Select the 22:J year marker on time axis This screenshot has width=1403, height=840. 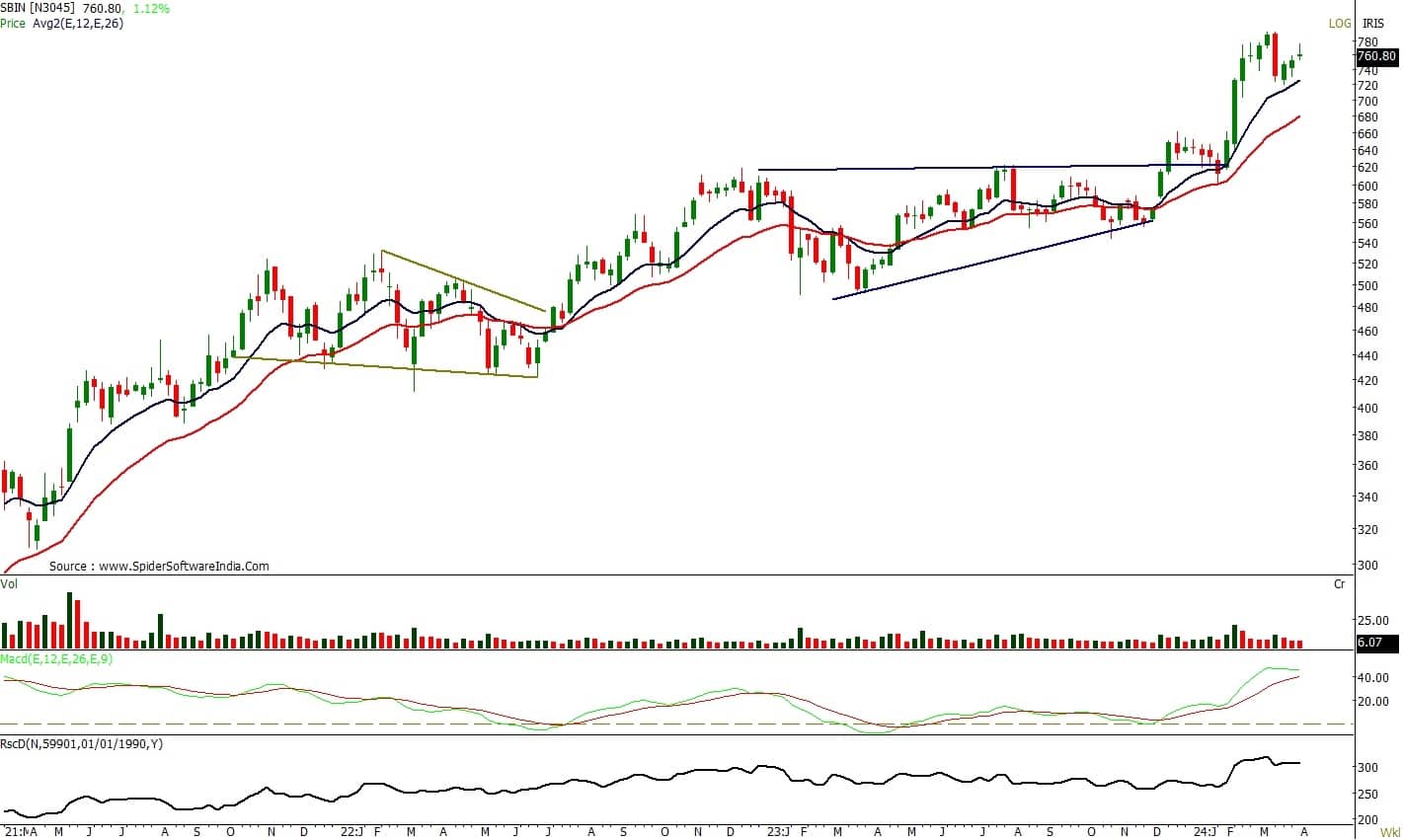pos(351,832)
